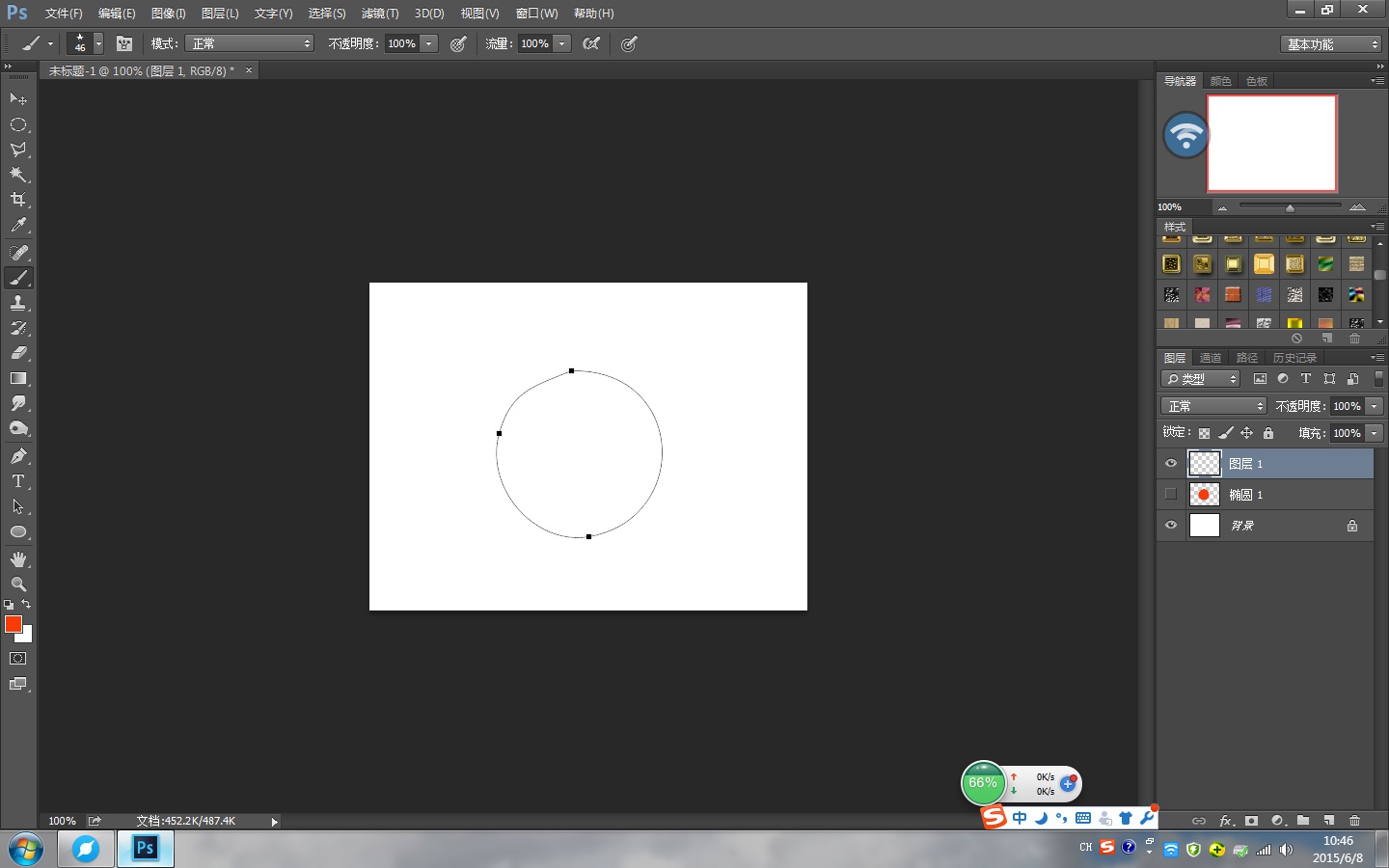Open the 文件(F) menu
The image size is (1389, 868).
tap(64, 14)
